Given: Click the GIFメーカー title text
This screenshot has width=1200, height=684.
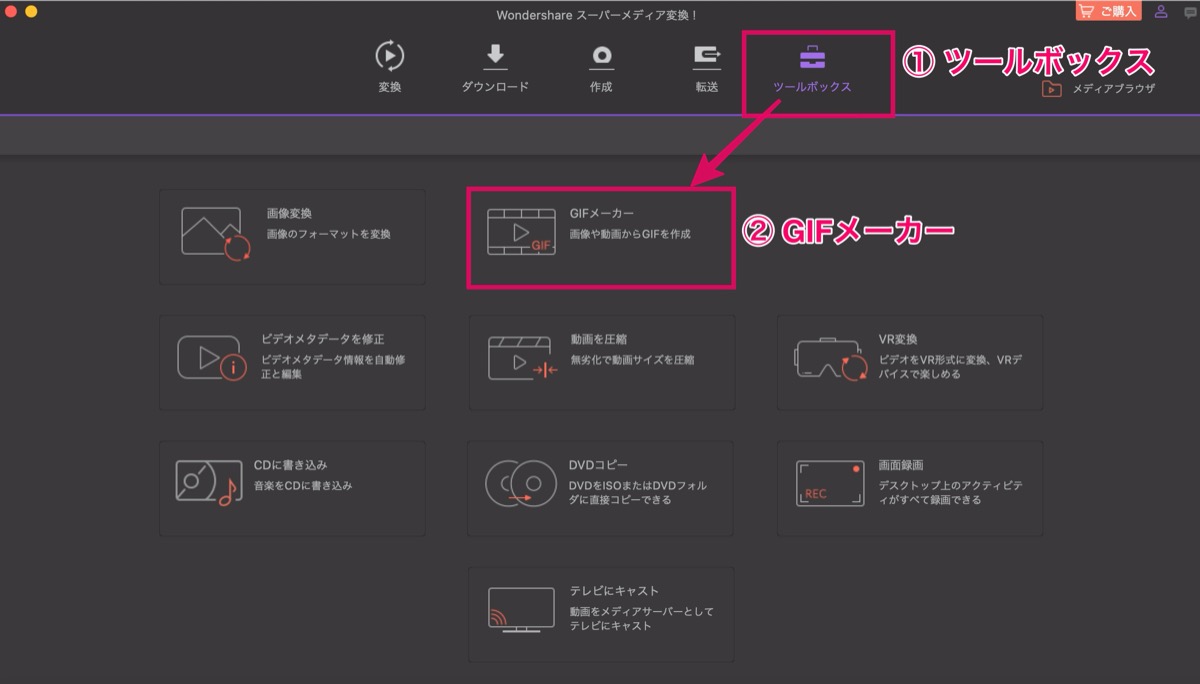Looking at the screenshot, I should click(602, 213).
